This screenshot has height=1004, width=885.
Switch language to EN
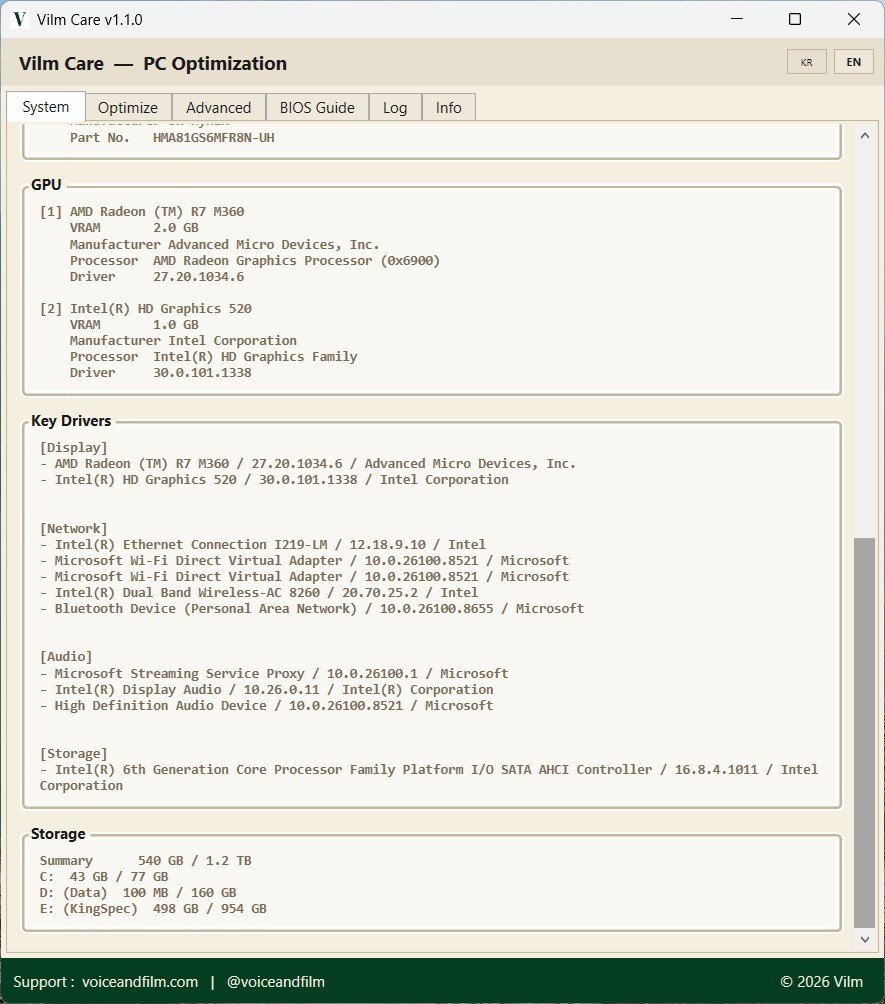pyautogui.click(x=853, y=62)
